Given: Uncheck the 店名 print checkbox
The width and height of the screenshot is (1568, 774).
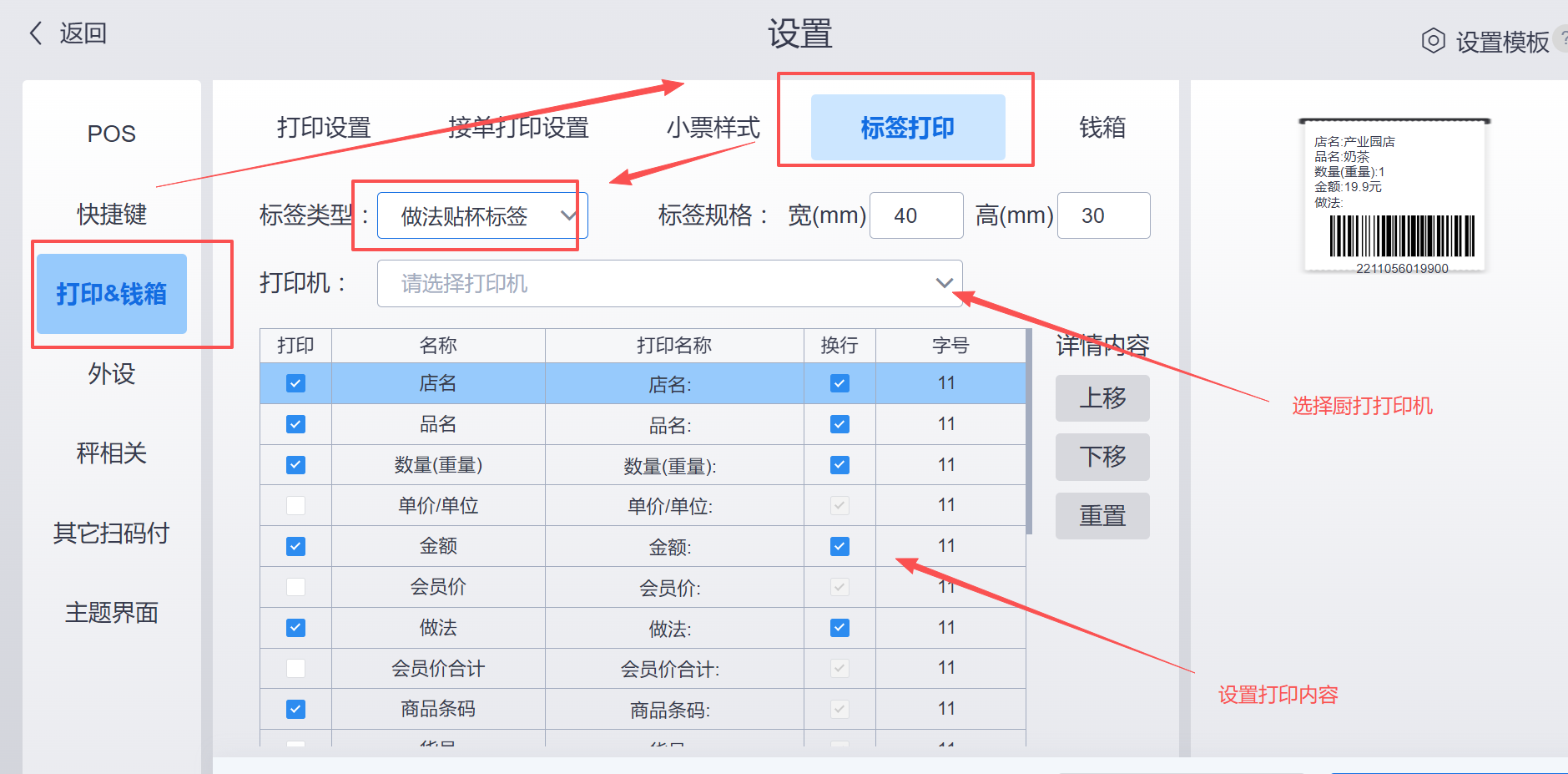Looking at the screenshot, I should click(295, 383).
